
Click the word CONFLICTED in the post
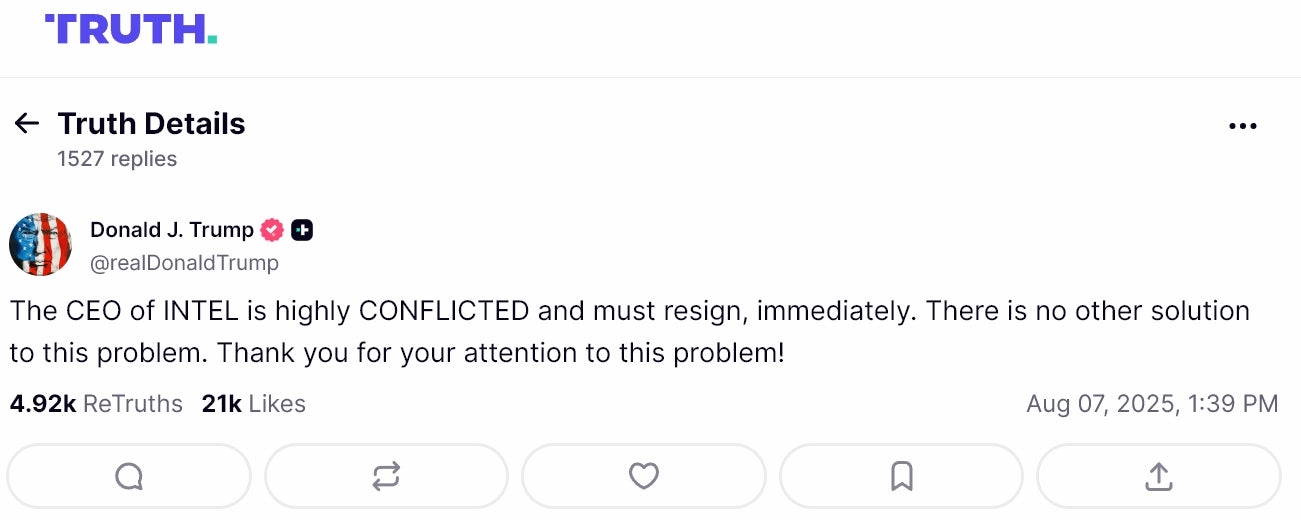[x=444, y=311]
